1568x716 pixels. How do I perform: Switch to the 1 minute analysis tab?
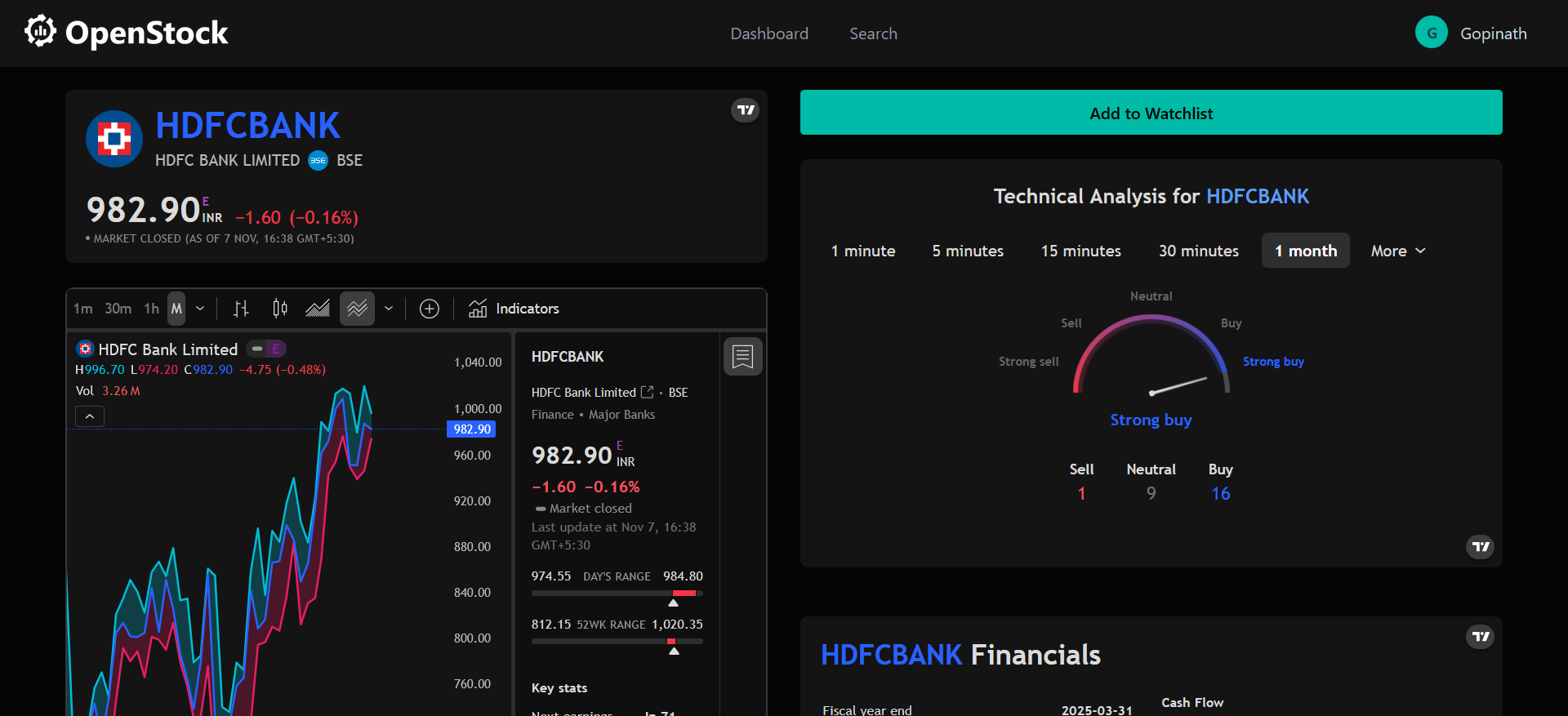click(863, 251)
